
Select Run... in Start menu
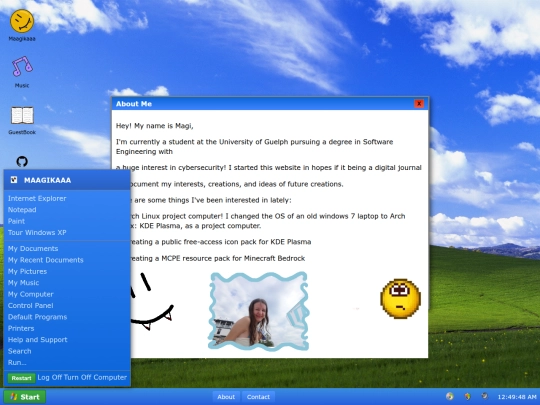[17, 362]
